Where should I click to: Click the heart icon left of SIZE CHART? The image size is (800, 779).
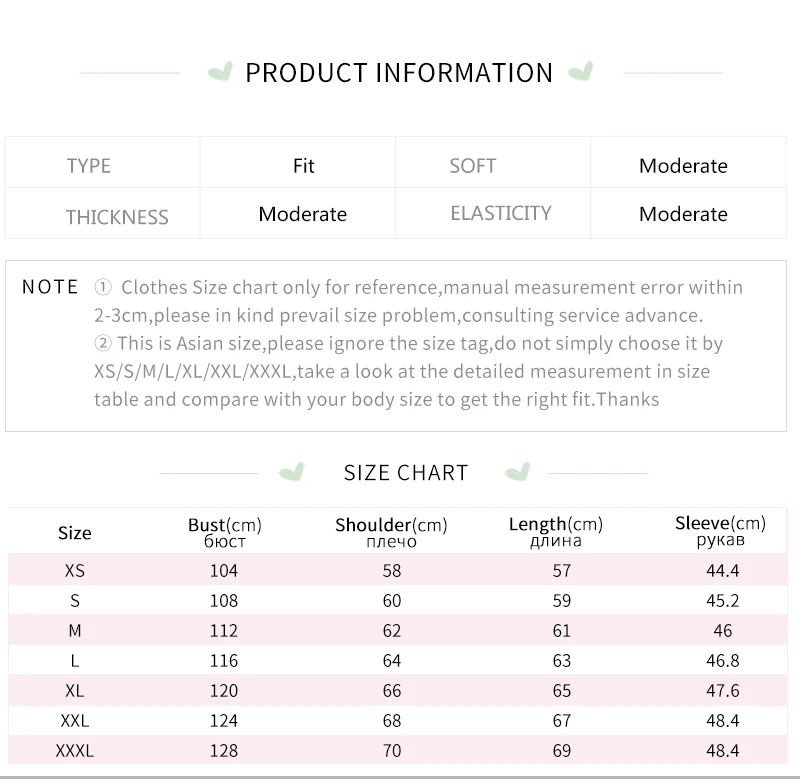(292, 472)
